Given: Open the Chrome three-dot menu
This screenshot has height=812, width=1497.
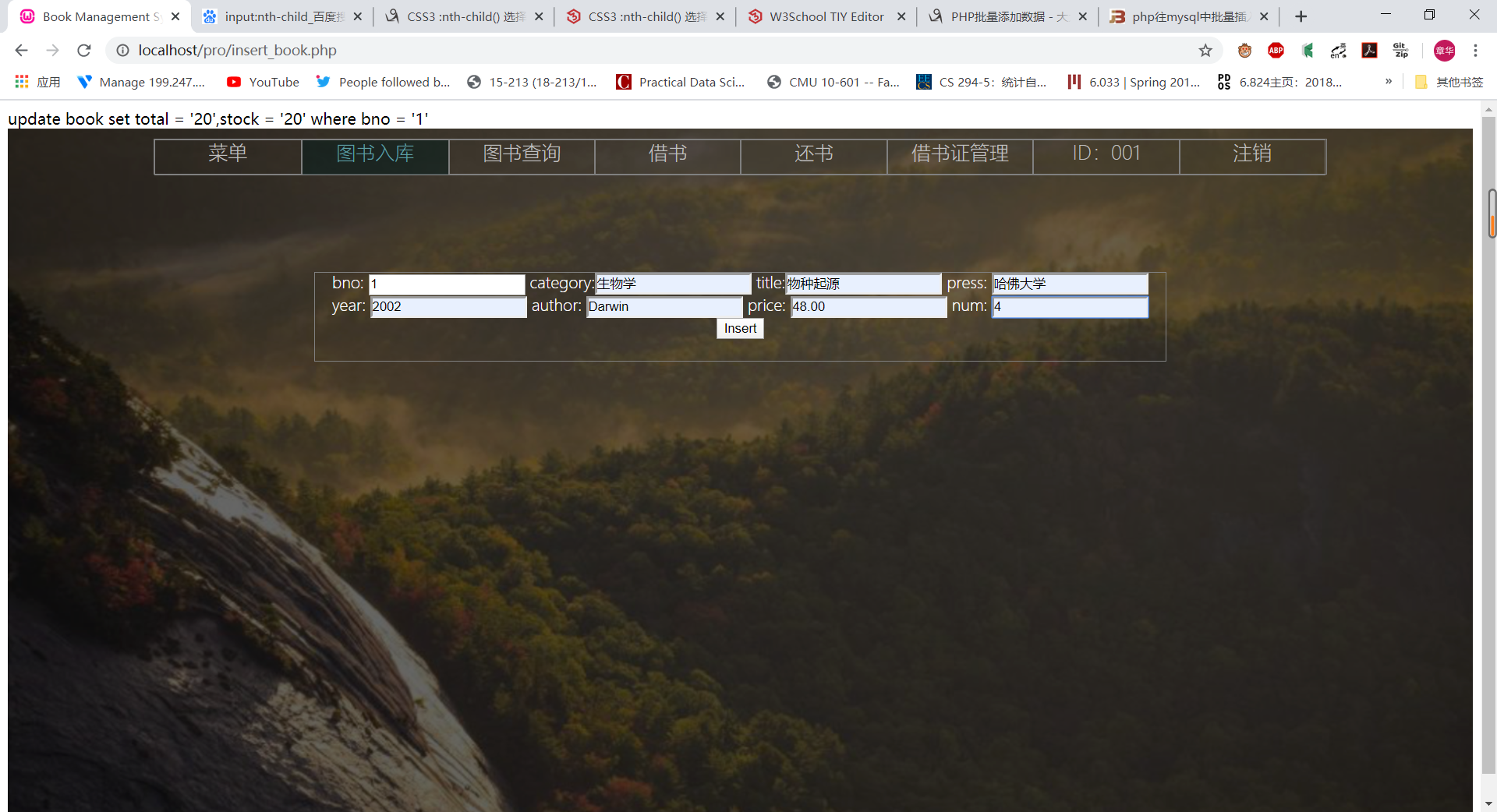Looking at the screenshot, I should coord(1475,51).
